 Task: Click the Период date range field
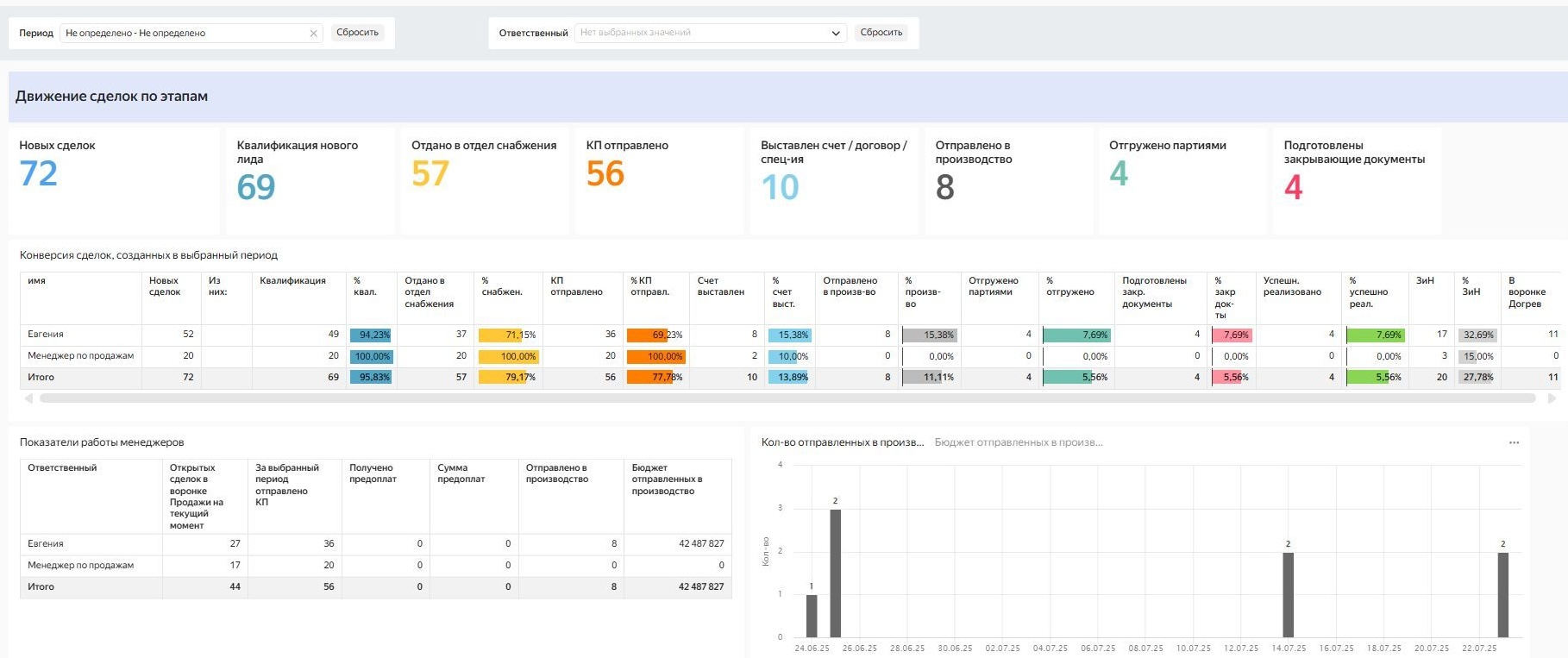coord(181,34)
